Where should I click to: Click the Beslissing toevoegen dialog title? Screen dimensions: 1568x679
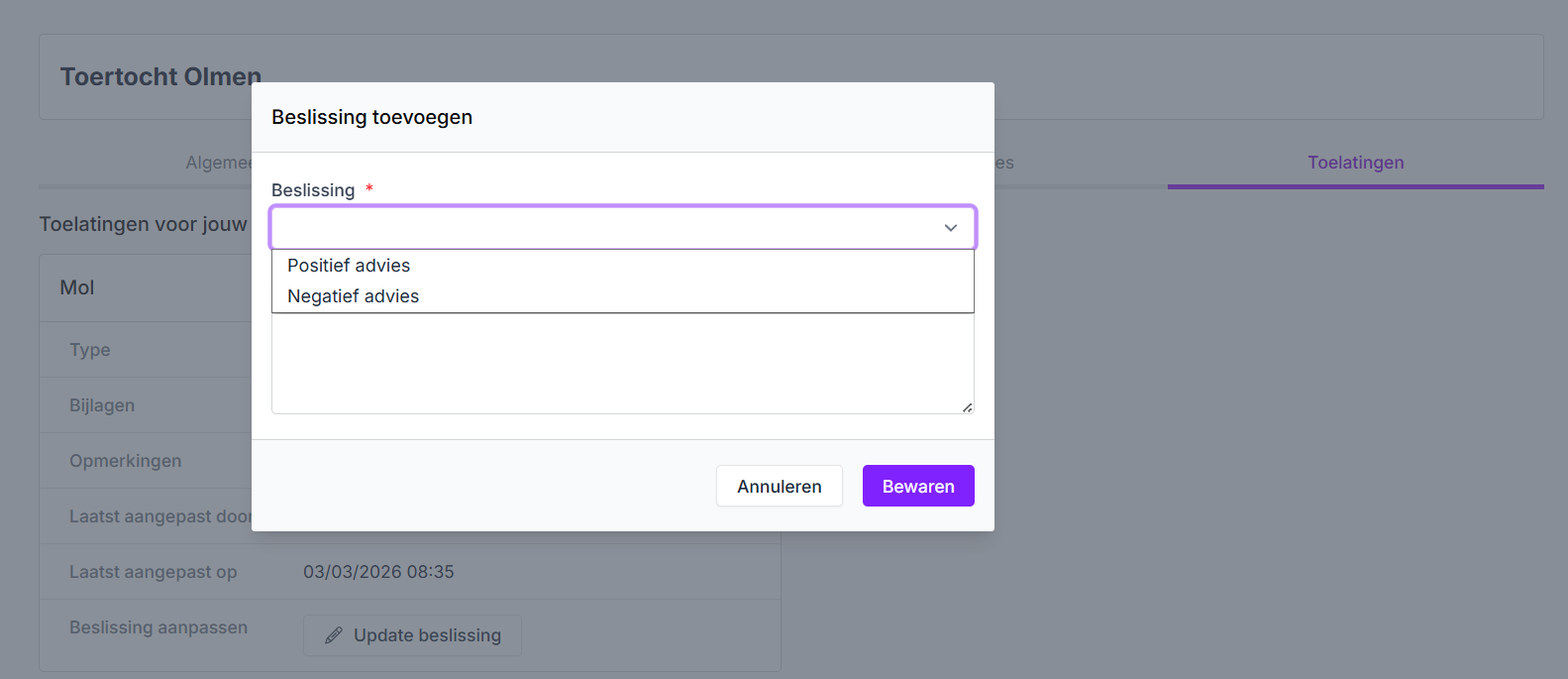pos(371,117)
